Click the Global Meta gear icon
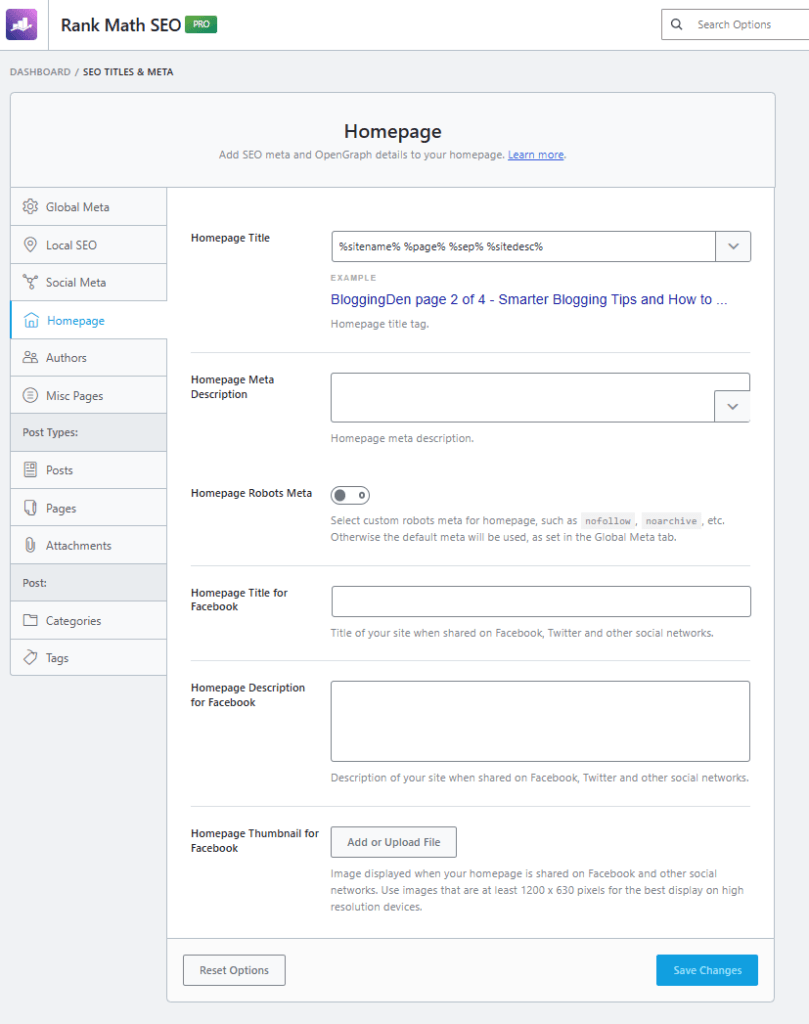The image size is (809, 1024). click(30, 206)
